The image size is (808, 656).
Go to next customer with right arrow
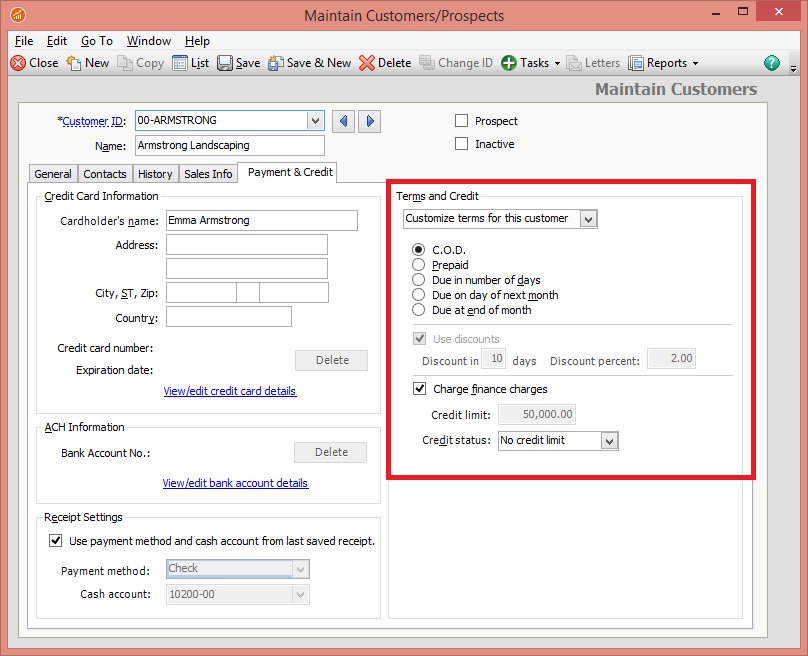tap(369, 121)
